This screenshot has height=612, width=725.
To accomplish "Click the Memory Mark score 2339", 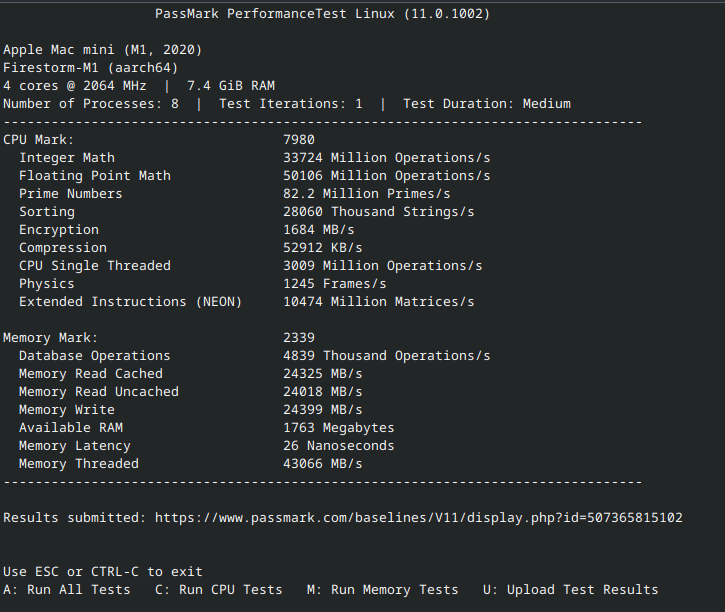I will [x=299, y=338].
